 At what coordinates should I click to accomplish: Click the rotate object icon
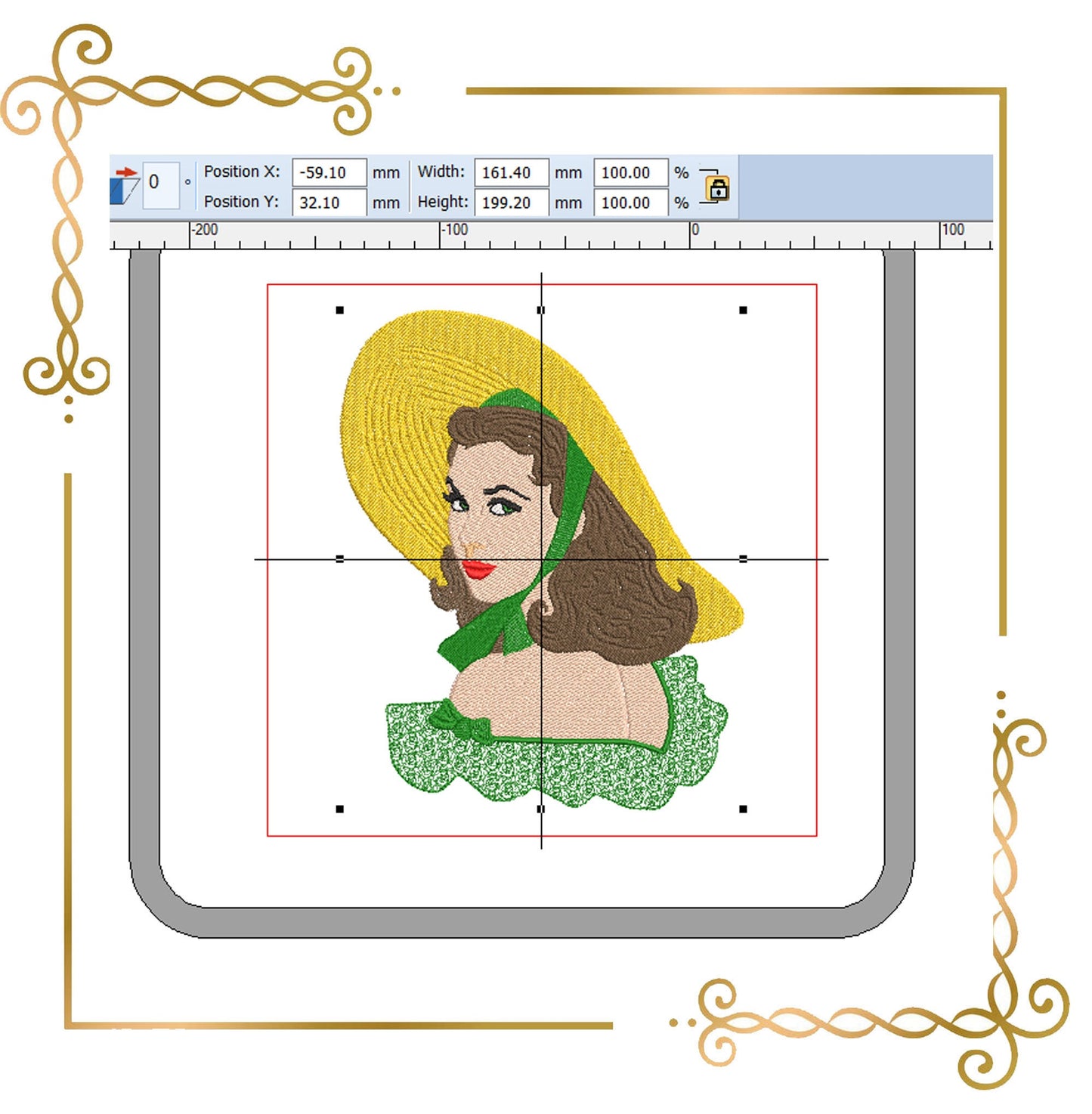coord(125,186)
